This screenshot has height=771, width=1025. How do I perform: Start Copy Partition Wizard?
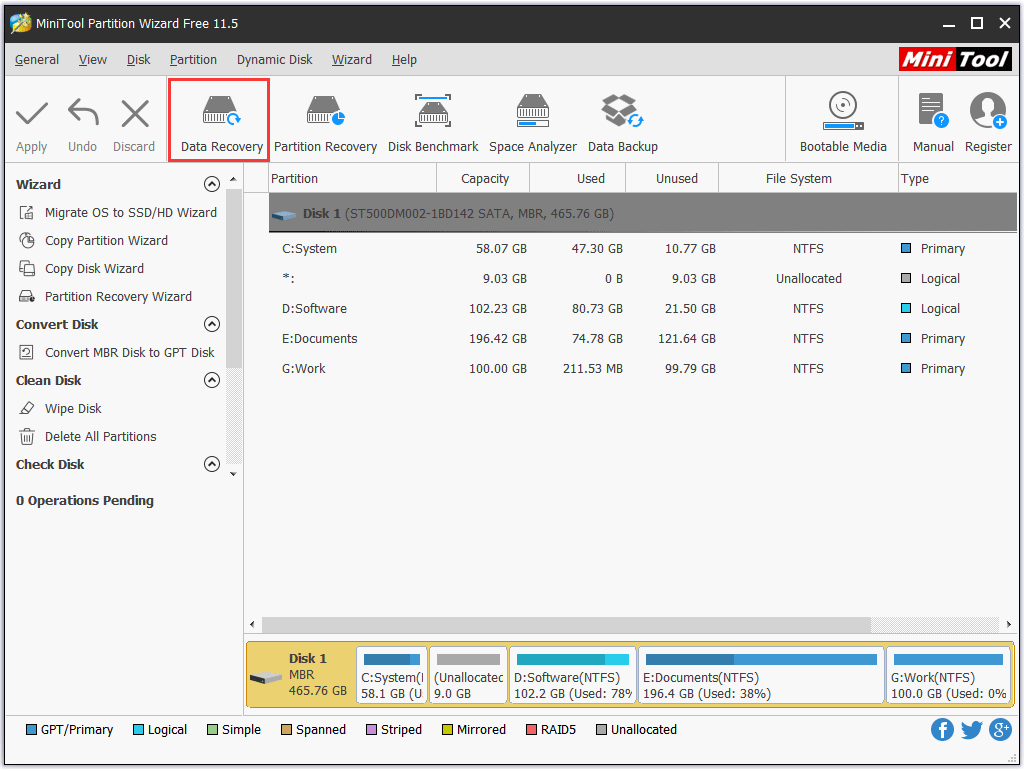click(93, 241)
